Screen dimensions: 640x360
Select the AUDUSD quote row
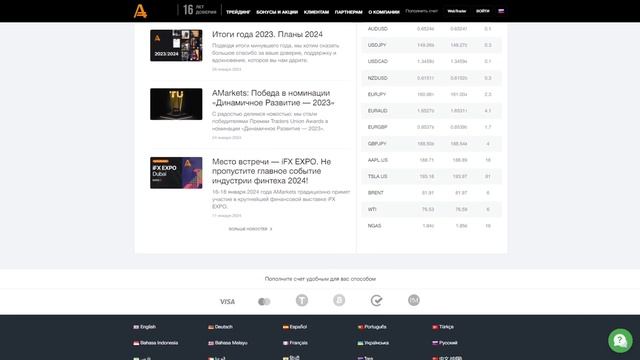[431, 29]
